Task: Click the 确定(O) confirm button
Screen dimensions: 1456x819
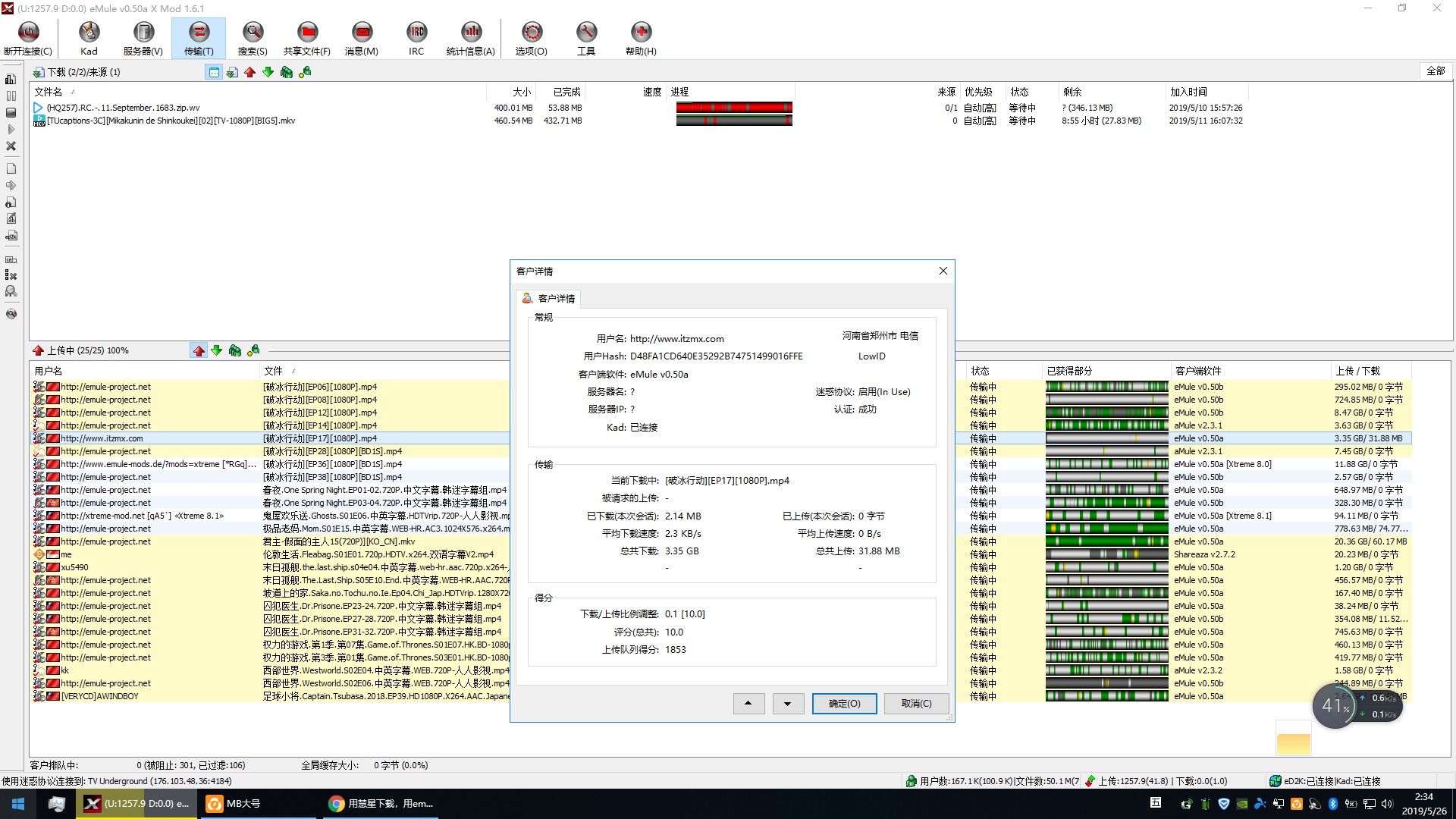Action: [844, 704]
